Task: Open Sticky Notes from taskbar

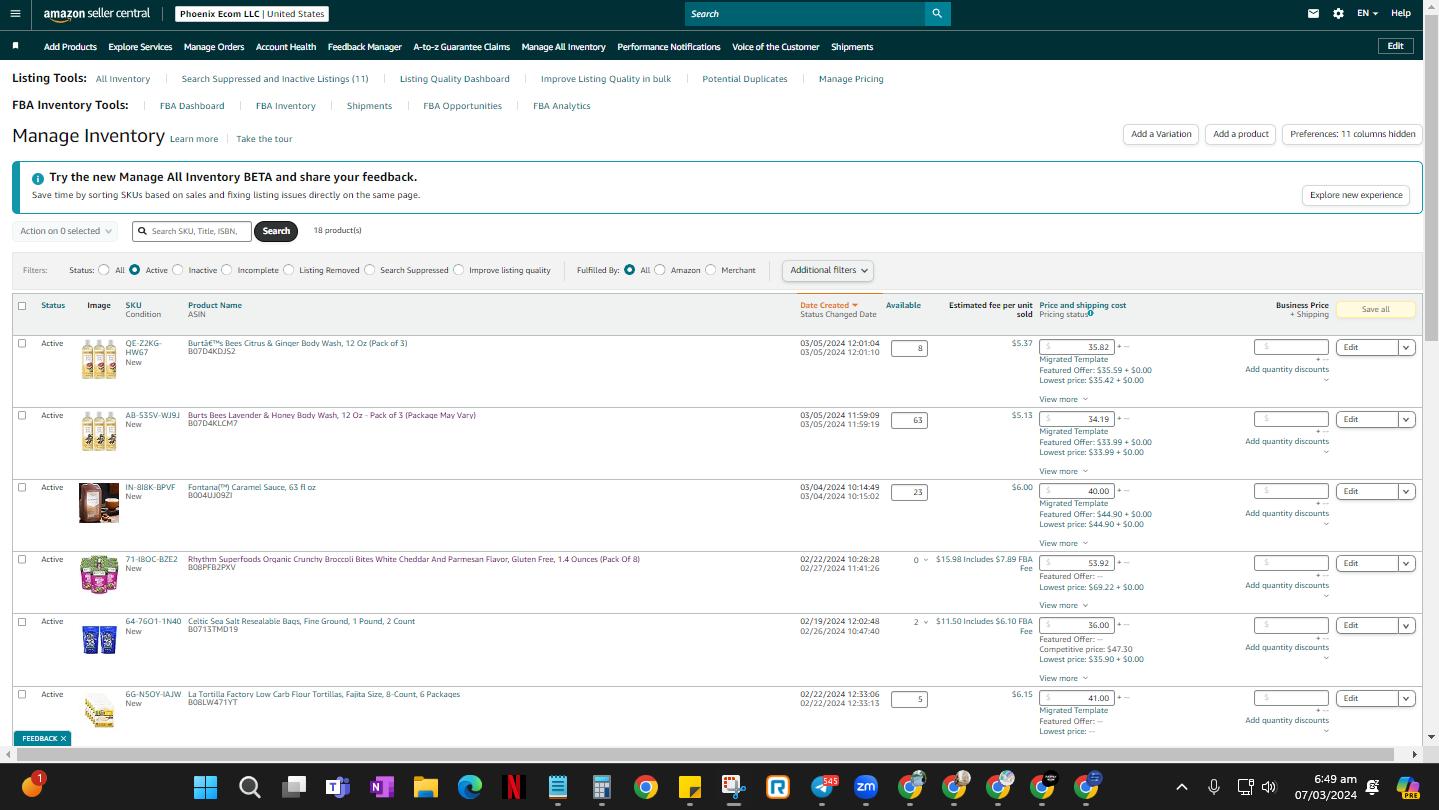Action: 690,787
